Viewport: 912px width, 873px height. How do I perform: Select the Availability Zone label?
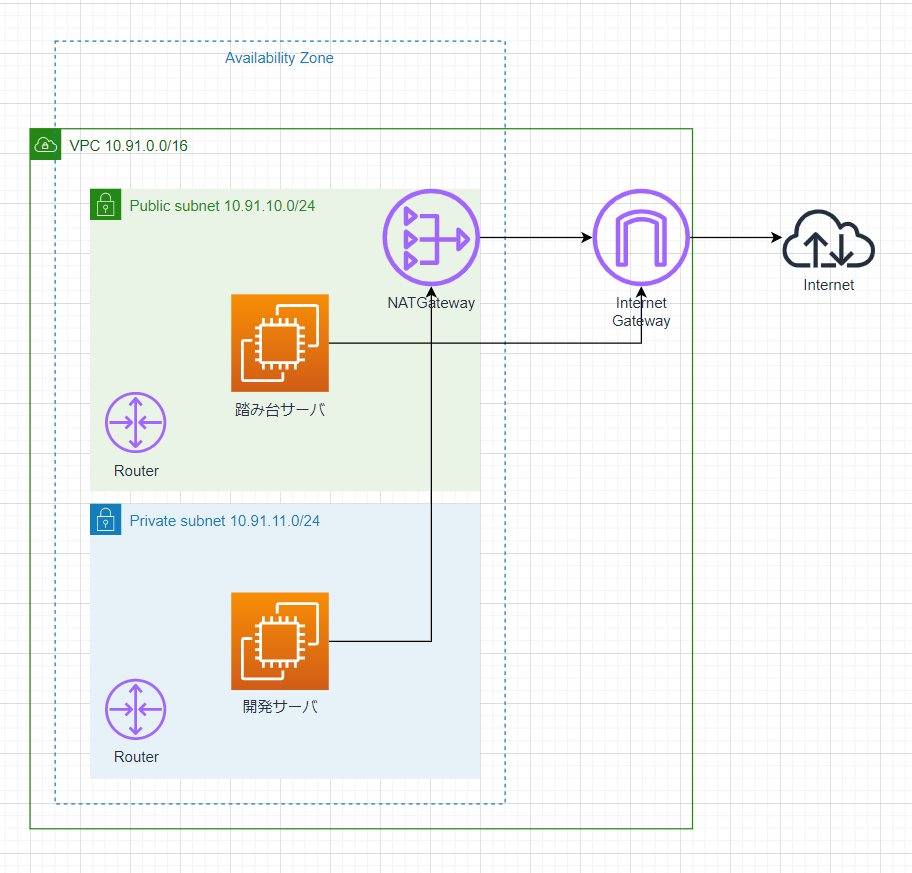pyautogui.click(x=279, y=58)
